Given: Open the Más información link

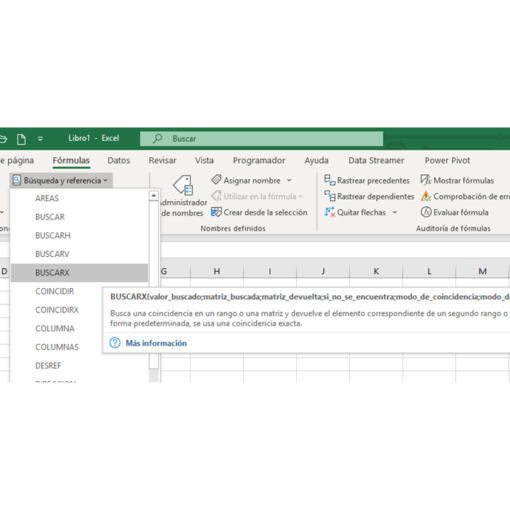Looking at the screenshot, I should pos(156,343).
